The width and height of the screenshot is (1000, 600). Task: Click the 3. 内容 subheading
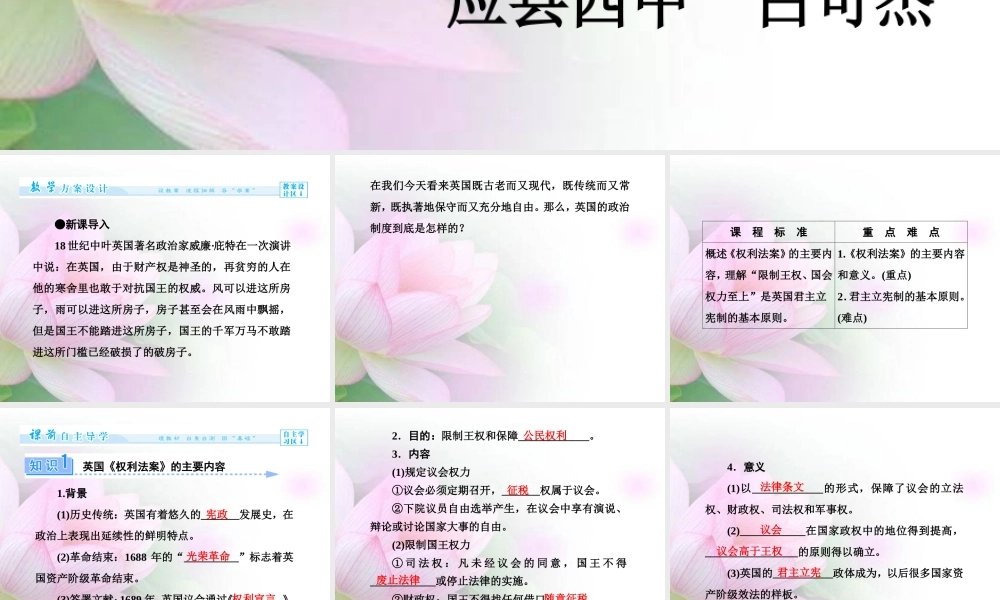click(x=411, y=454)
